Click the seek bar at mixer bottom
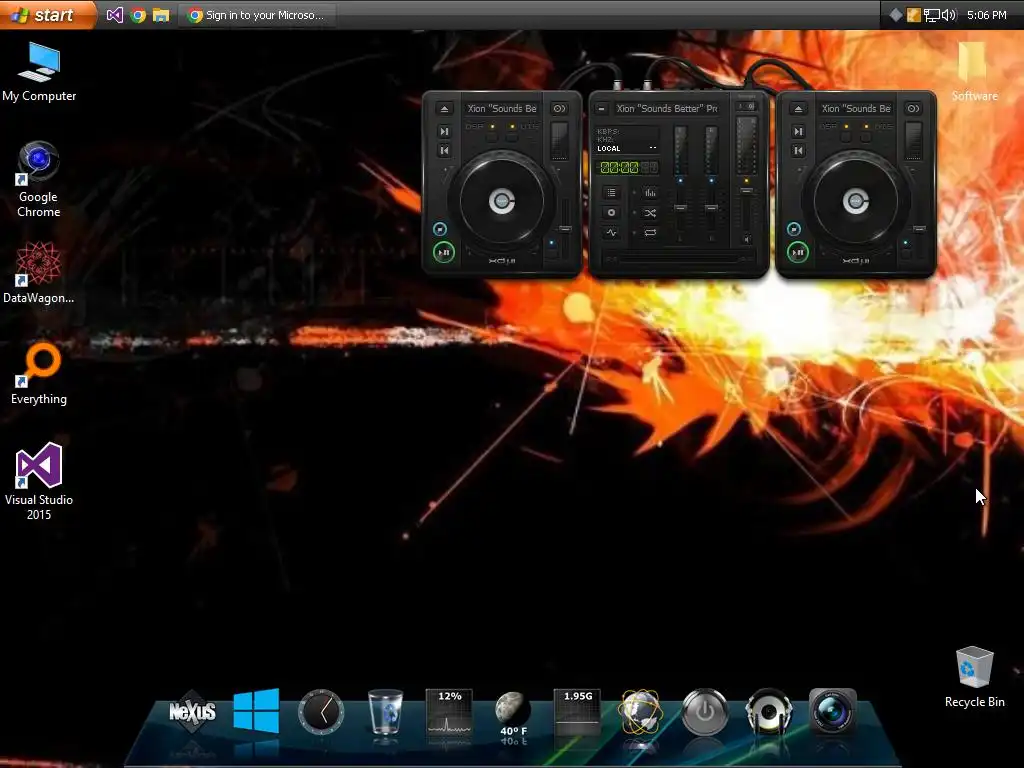 click(679, 259)
